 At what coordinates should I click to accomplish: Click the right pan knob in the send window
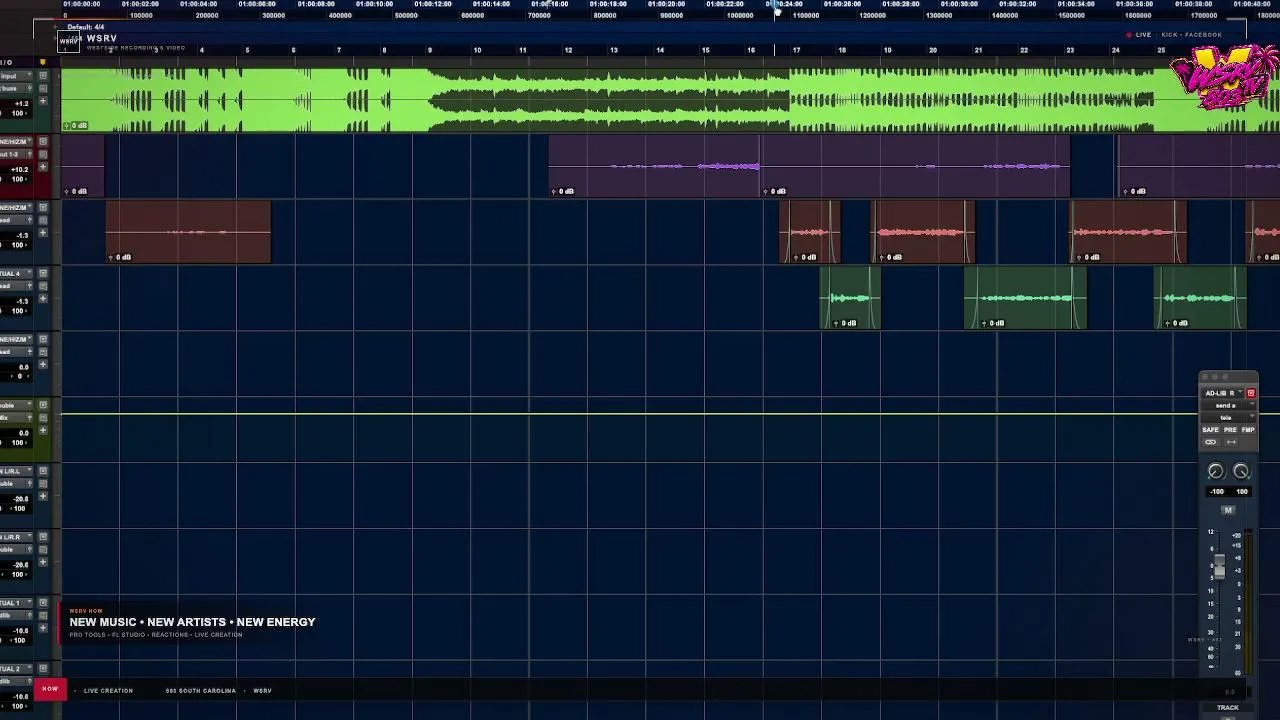pyautogui.click(x=1241, y=472)
